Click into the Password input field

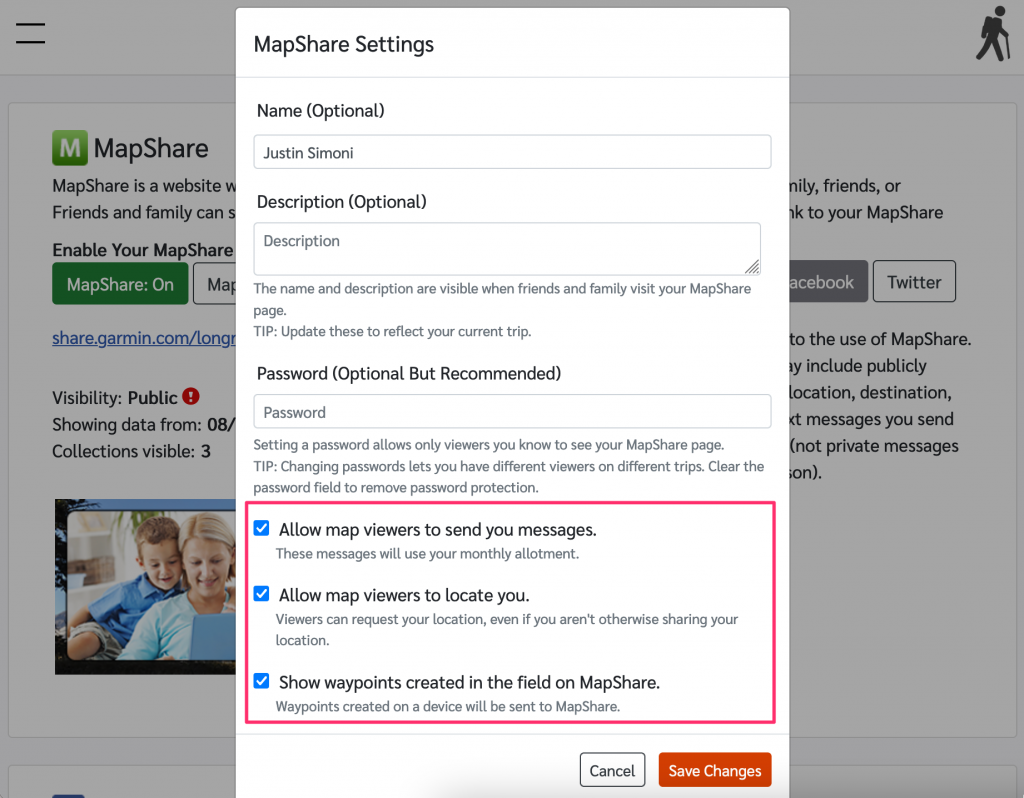pyautogui.click(x=512, y=412)
